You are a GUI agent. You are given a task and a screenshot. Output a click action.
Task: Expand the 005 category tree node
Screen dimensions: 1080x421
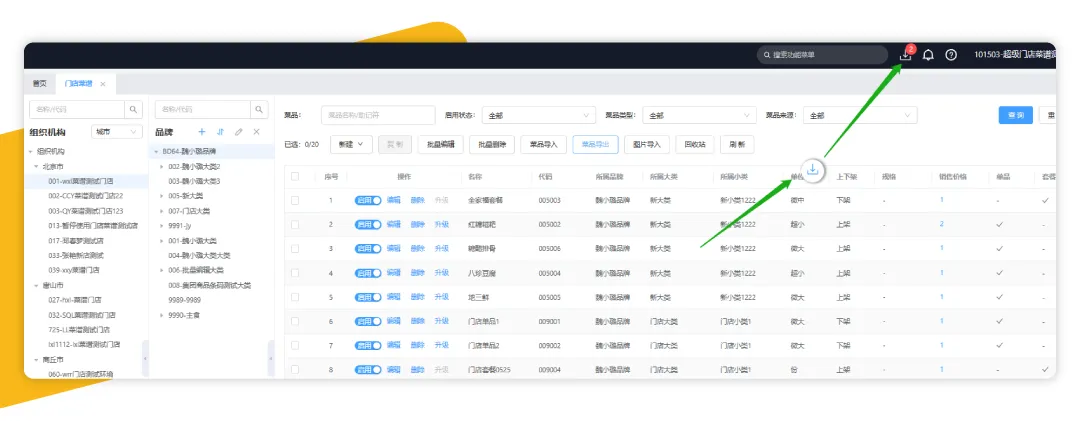tap(162, 196)
